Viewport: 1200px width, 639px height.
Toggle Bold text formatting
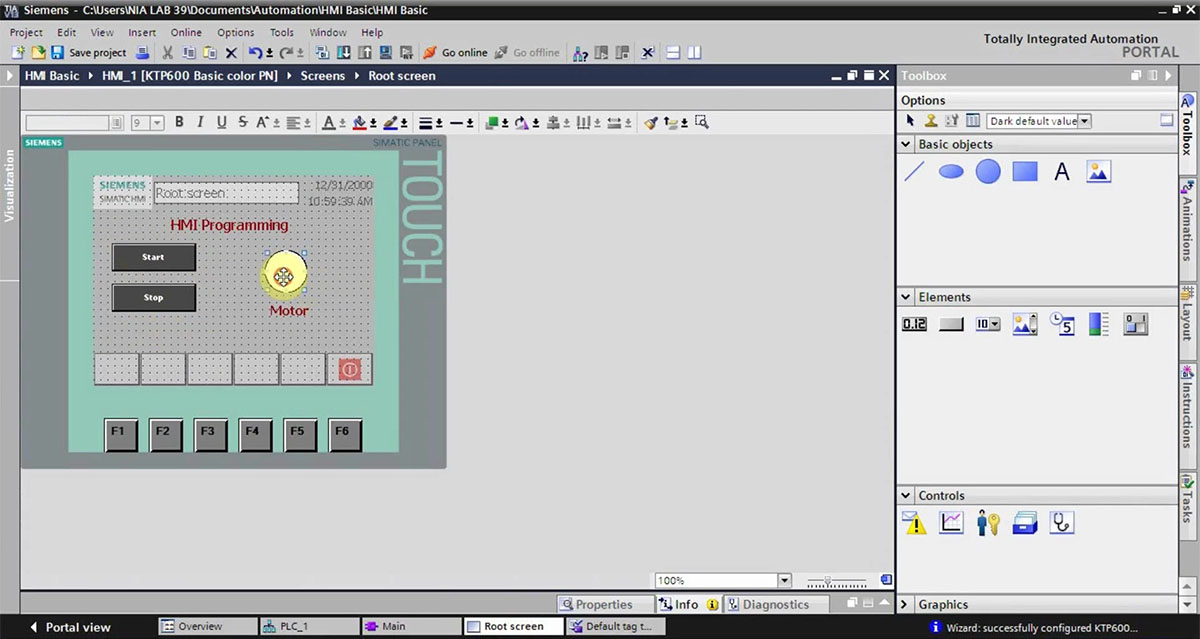179,122
